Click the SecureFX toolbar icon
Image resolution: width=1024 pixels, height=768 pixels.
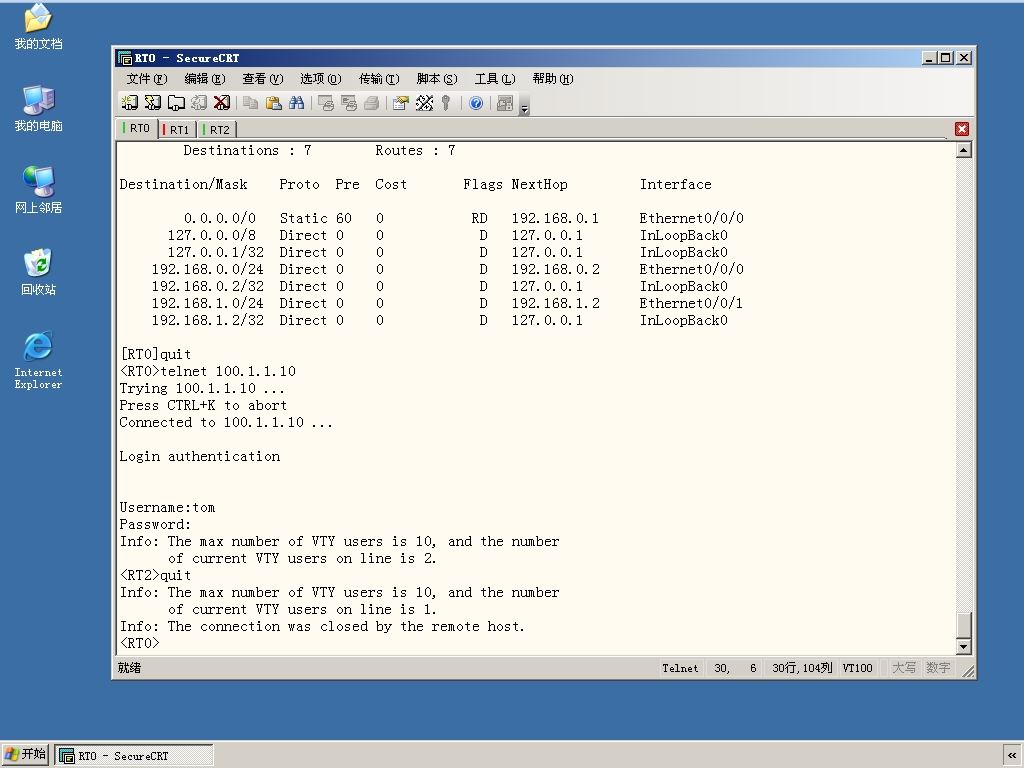pos(505,103)
